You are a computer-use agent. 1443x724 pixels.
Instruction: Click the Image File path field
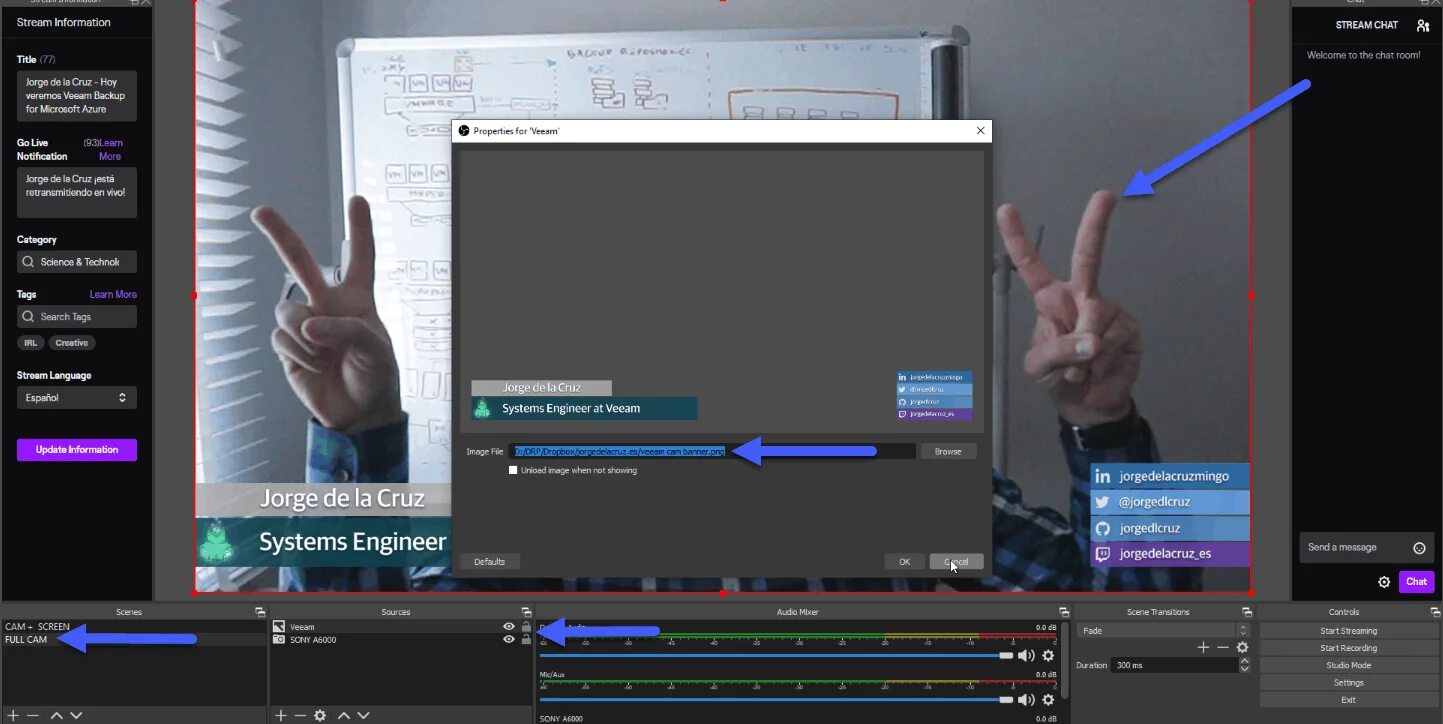tap(712, 452)
